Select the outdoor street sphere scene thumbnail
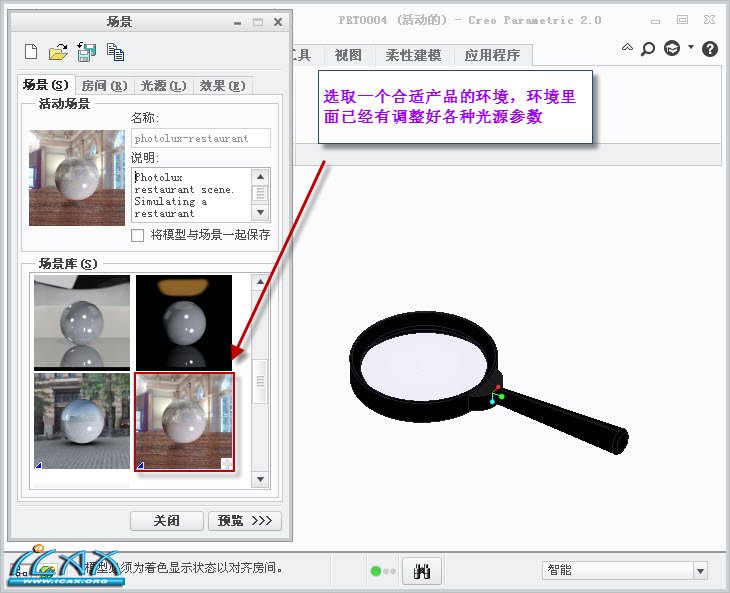The width and height of the screenshot is (730, 593). coord(82,421)
